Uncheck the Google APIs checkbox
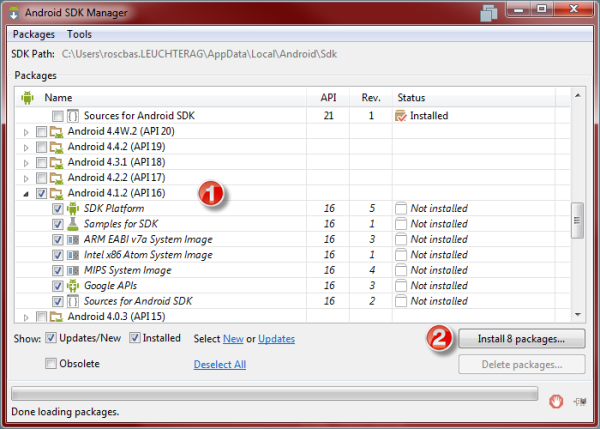This screenshot has height=429, width=600. pos(57,286)
